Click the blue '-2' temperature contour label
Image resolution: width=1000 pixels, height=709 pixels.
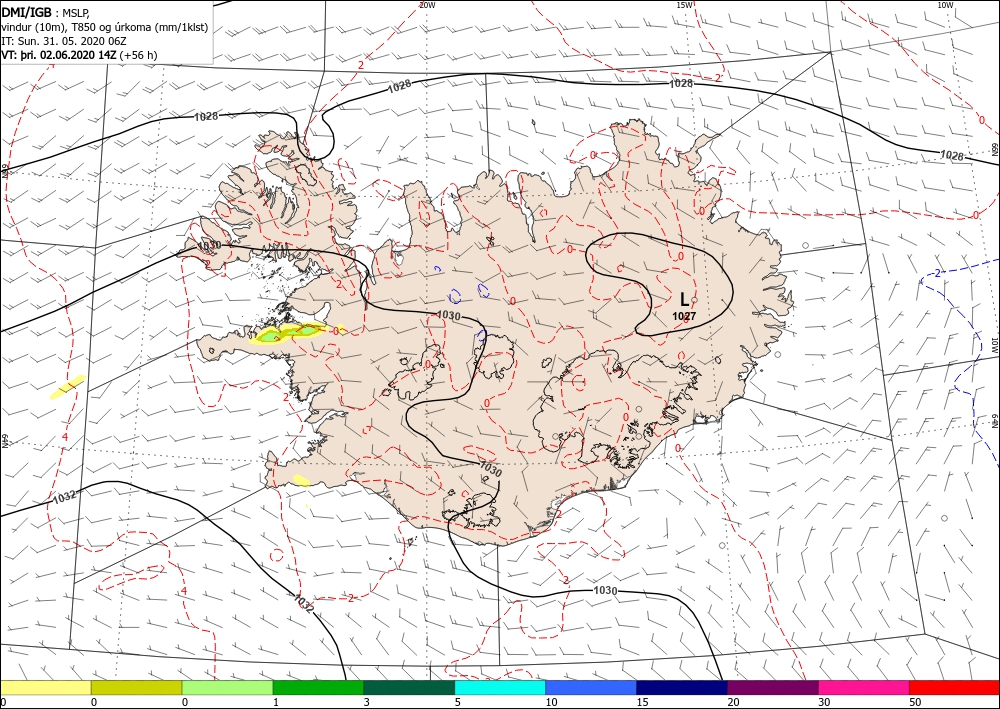(935, 274)
